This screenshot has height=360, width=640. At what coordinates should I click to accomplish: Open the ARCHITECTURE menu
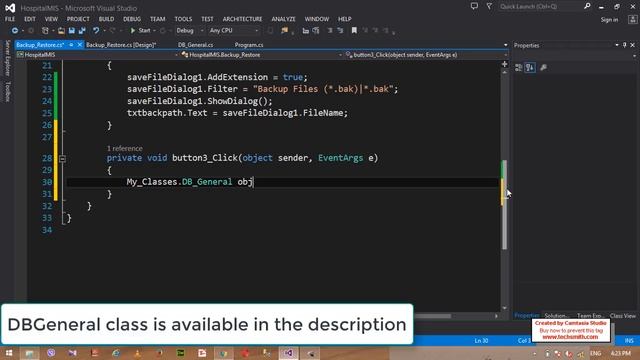pos(242,19)
